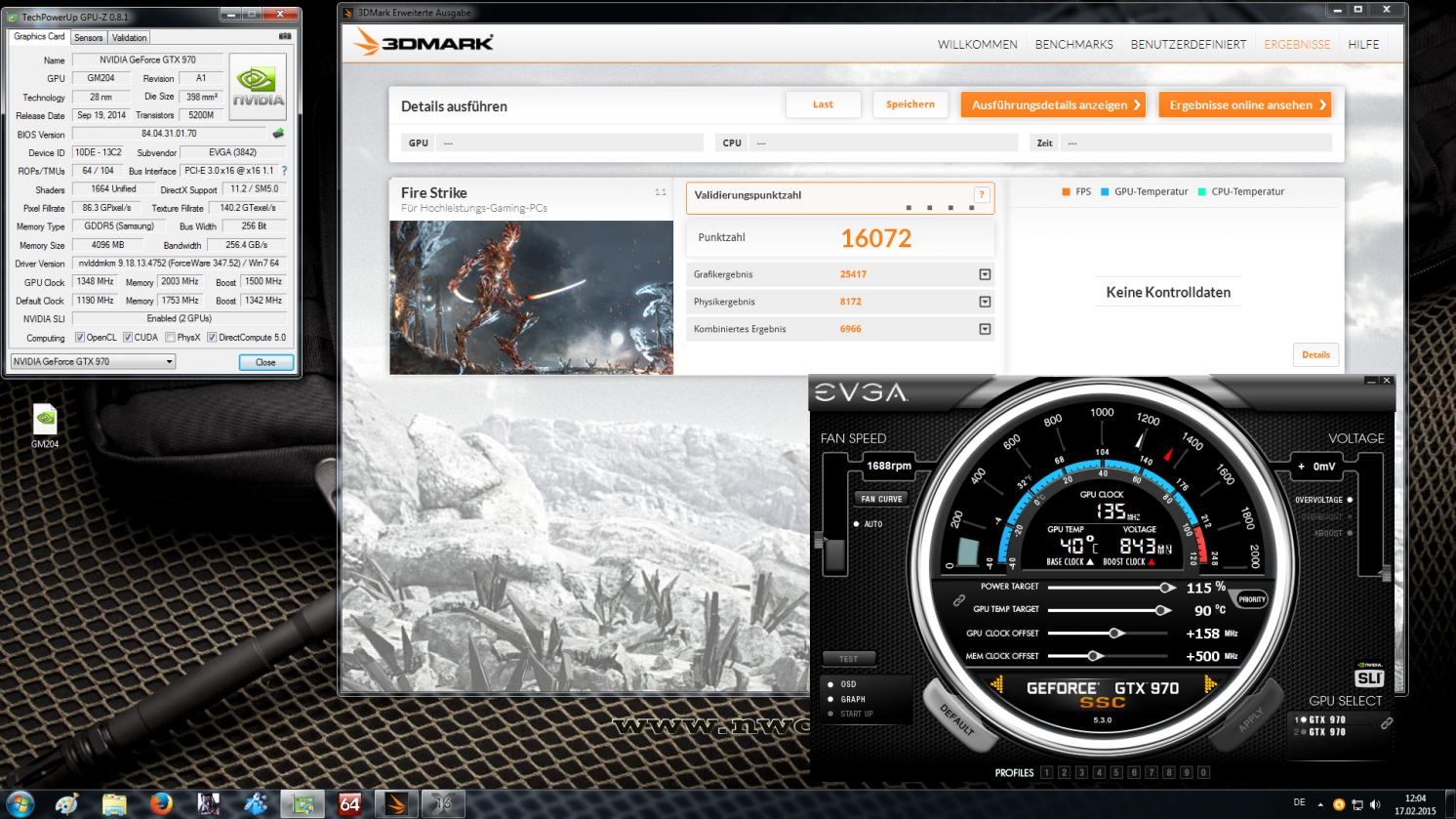The width and height of the screenshot is (1456, 819).
Task: Expand the Physikergebnis score details
Action: [x=985, y=302]
